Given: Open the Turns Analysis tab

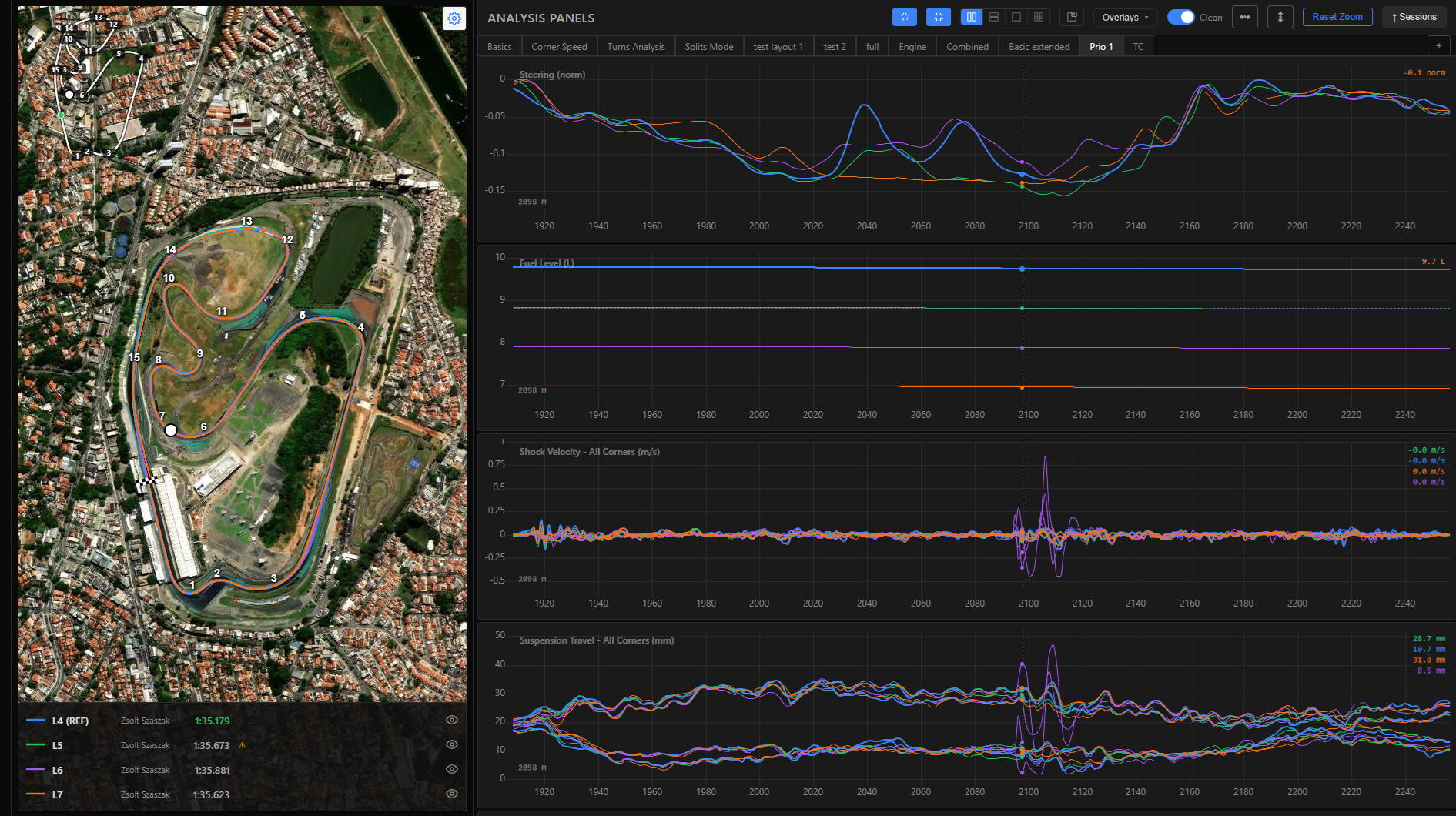Looking at the screenshot, I should [636, 46].
